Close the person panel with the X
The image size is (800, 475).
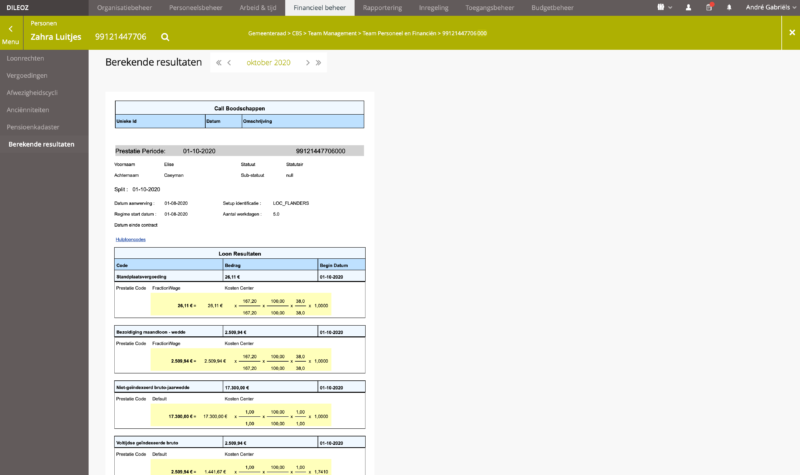tap(791, 33)
